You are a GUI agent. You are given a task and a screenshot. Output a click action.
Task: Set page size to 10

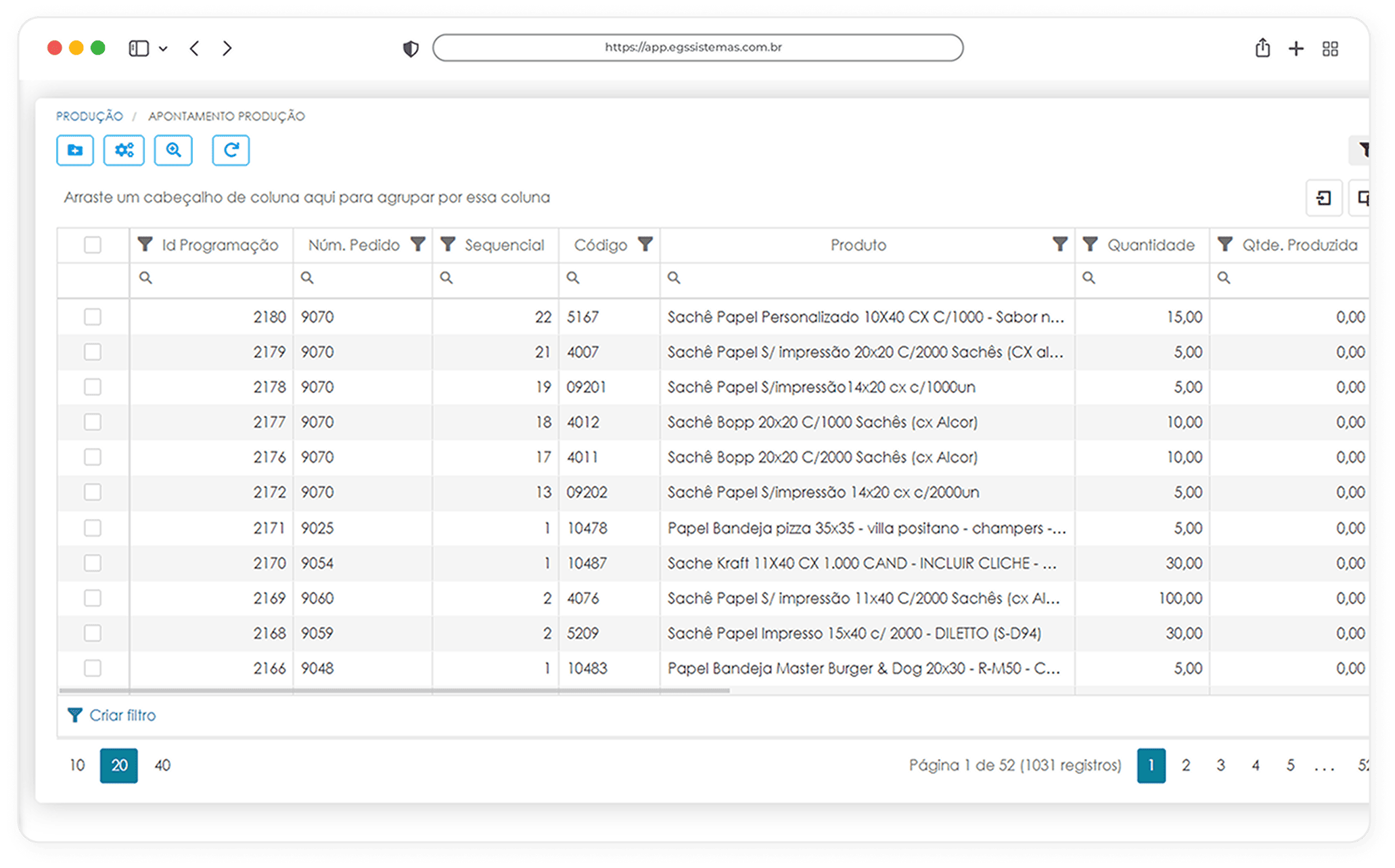[x=77, y=765]
